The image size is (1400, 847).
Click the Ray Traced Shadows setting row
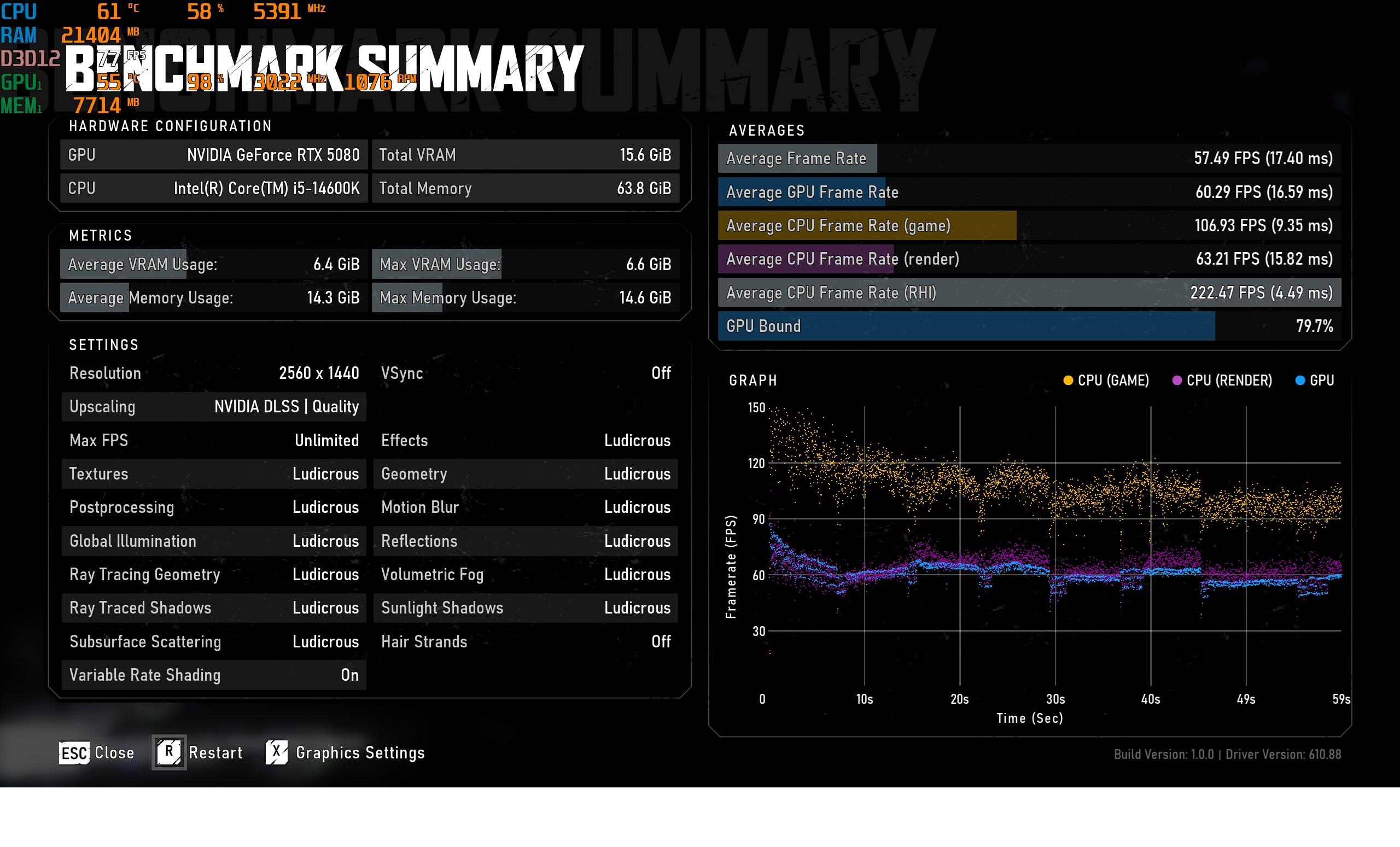[214, 608]
